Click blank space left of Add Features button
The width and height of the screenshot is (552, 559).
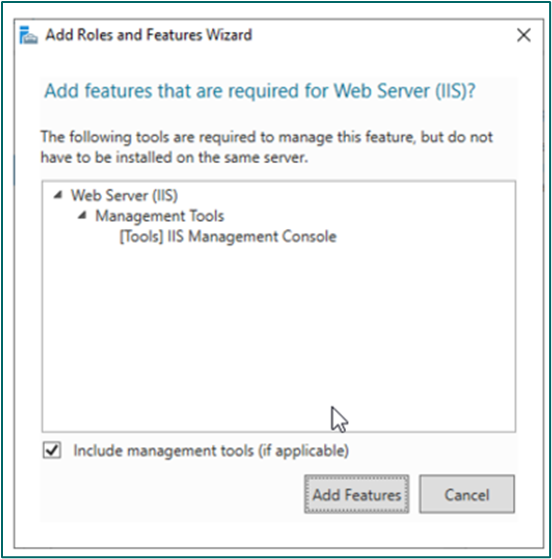click(171, 494)
